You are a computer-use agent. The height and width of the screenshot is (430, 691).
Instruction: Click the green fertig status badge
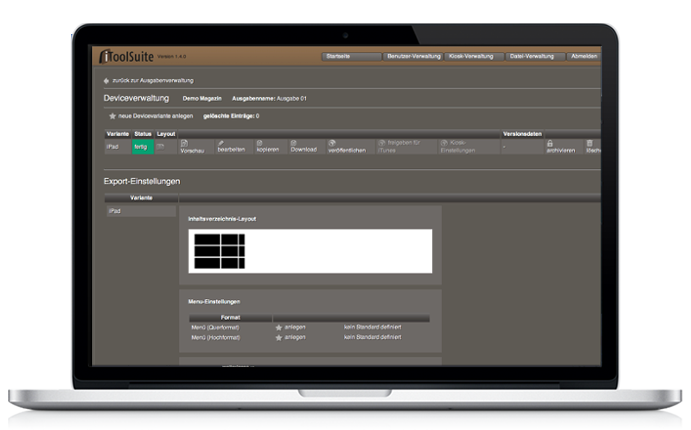tap(142, 147)
